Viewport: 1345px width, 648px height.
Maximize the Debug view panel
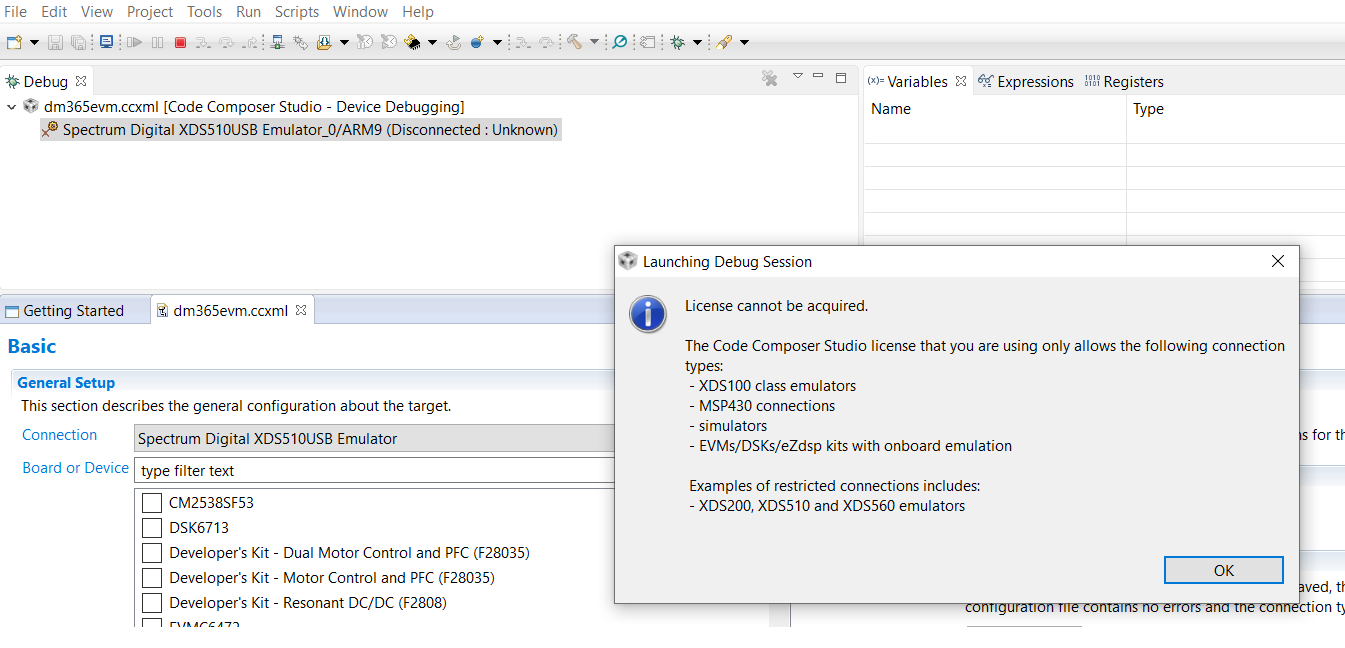coord(841,77)
